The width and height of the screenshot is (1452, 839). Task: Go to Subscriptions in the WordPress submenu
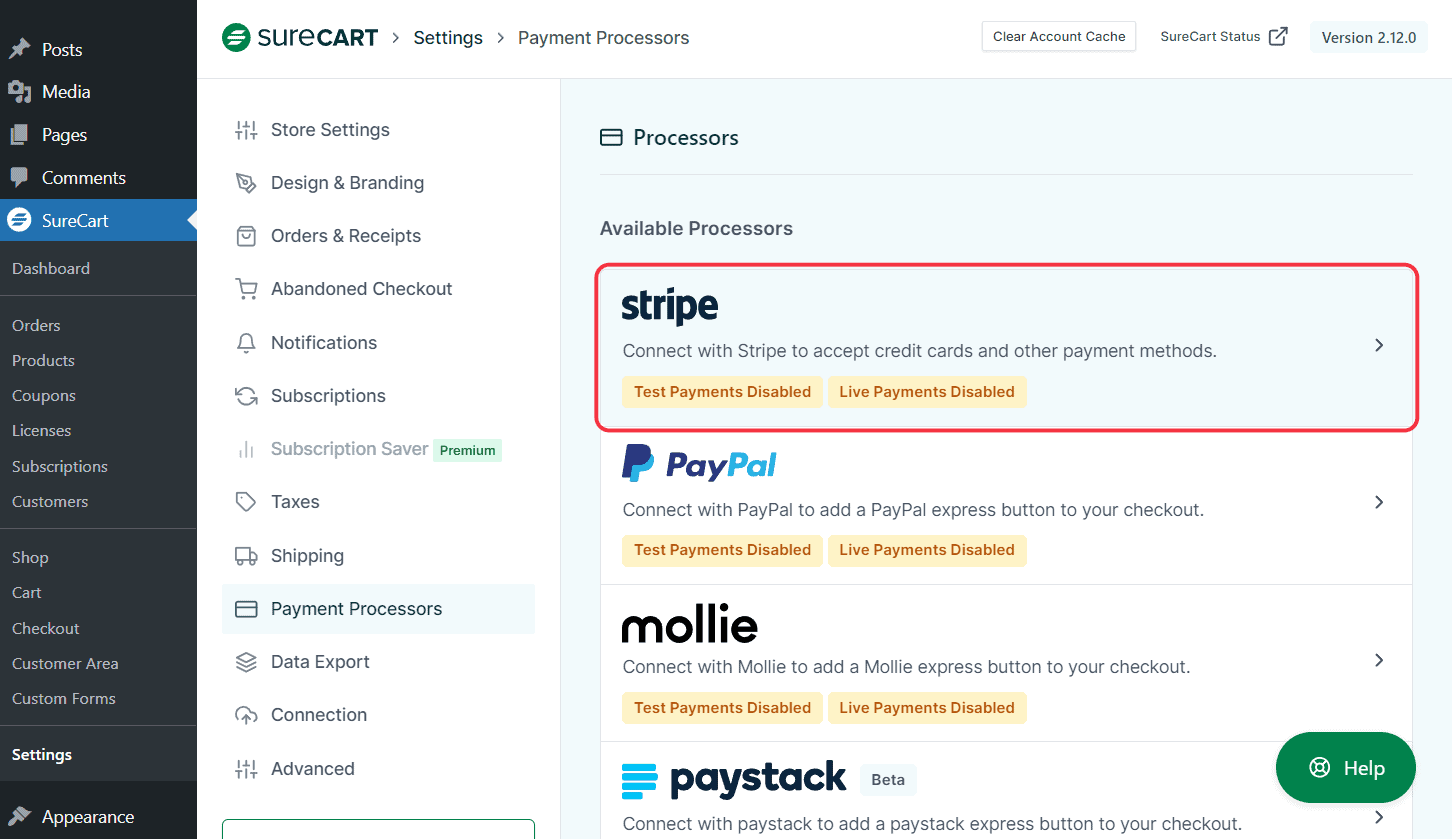pyautogui.click(x=60, y=467)
